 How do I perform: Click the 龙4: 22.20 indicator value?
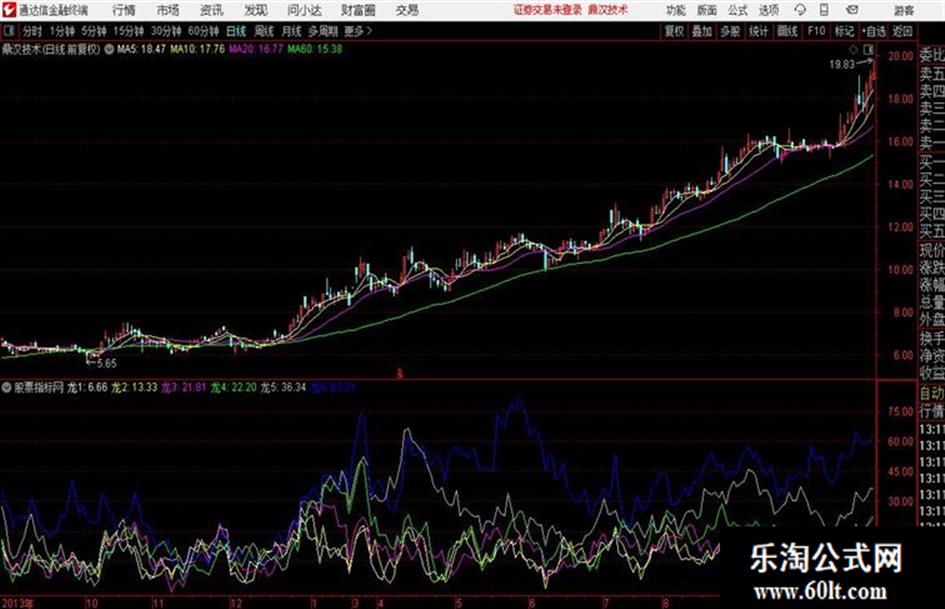[x=233, y=387]
